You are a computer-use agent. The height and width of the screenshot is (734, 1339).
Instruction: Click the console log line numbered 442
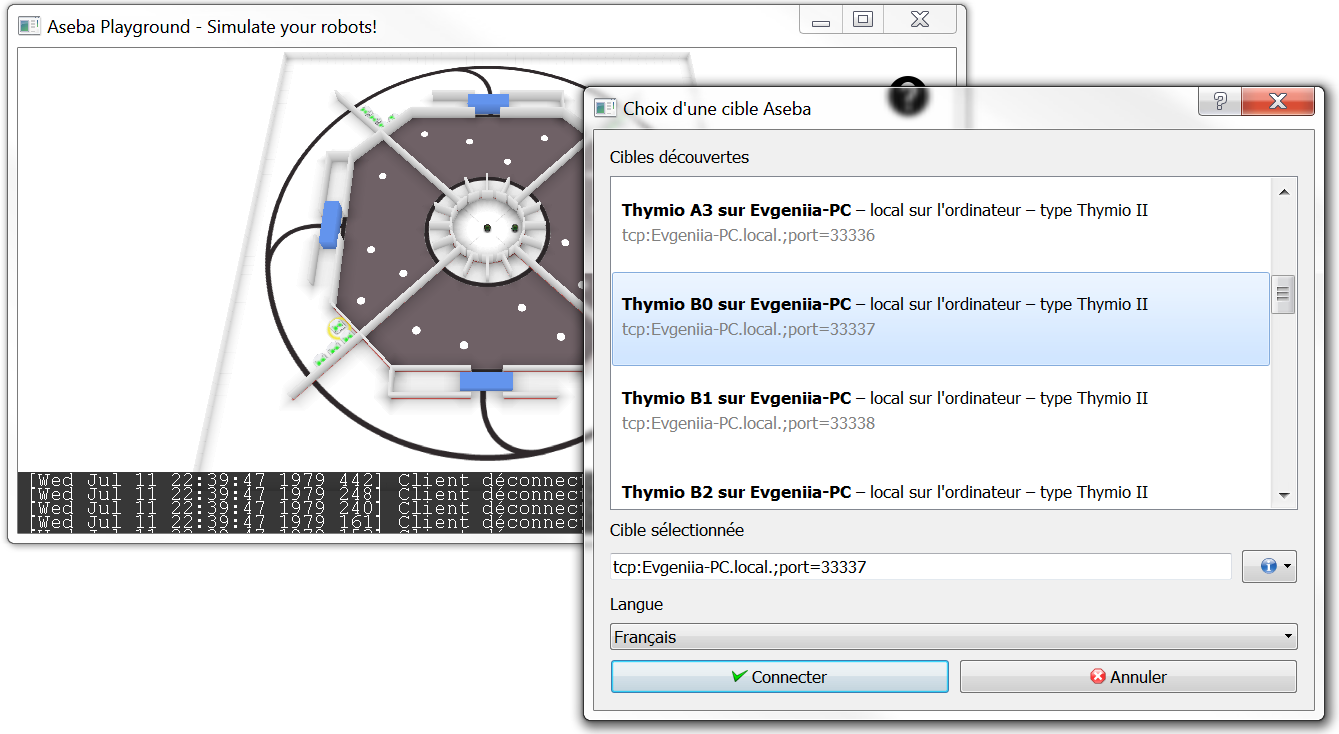pyautogui.click(x=305, y=479)
